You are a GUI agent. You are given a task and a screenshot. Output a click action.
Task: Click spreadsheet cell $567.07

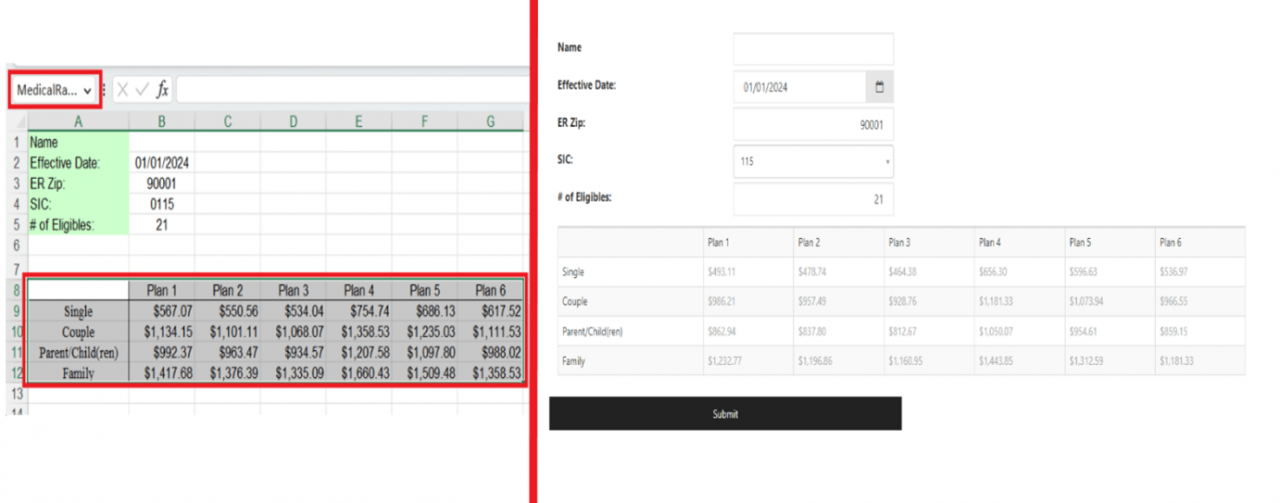tap(162, 311)
